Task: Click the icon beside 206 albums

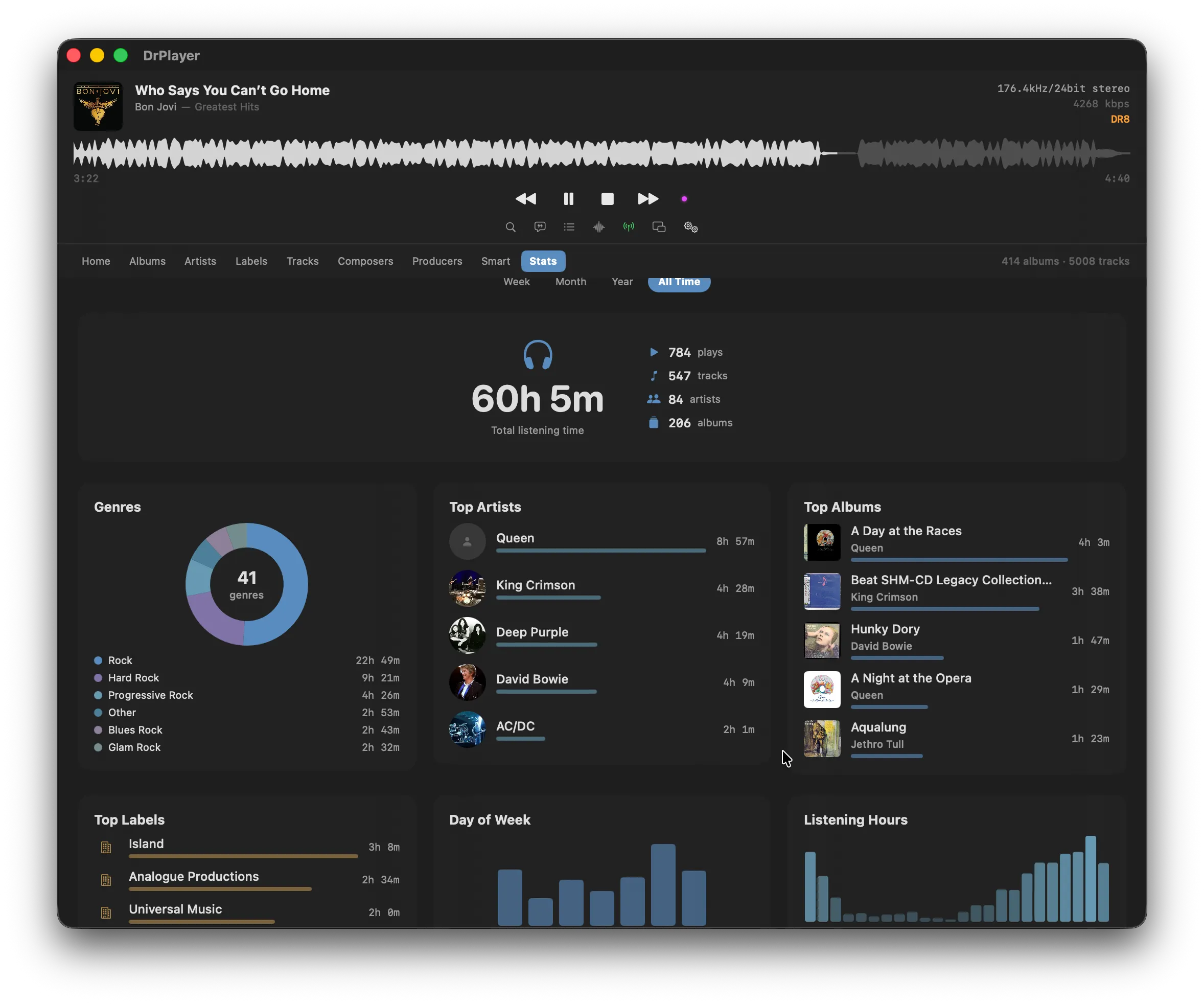Action: [654, 423]
